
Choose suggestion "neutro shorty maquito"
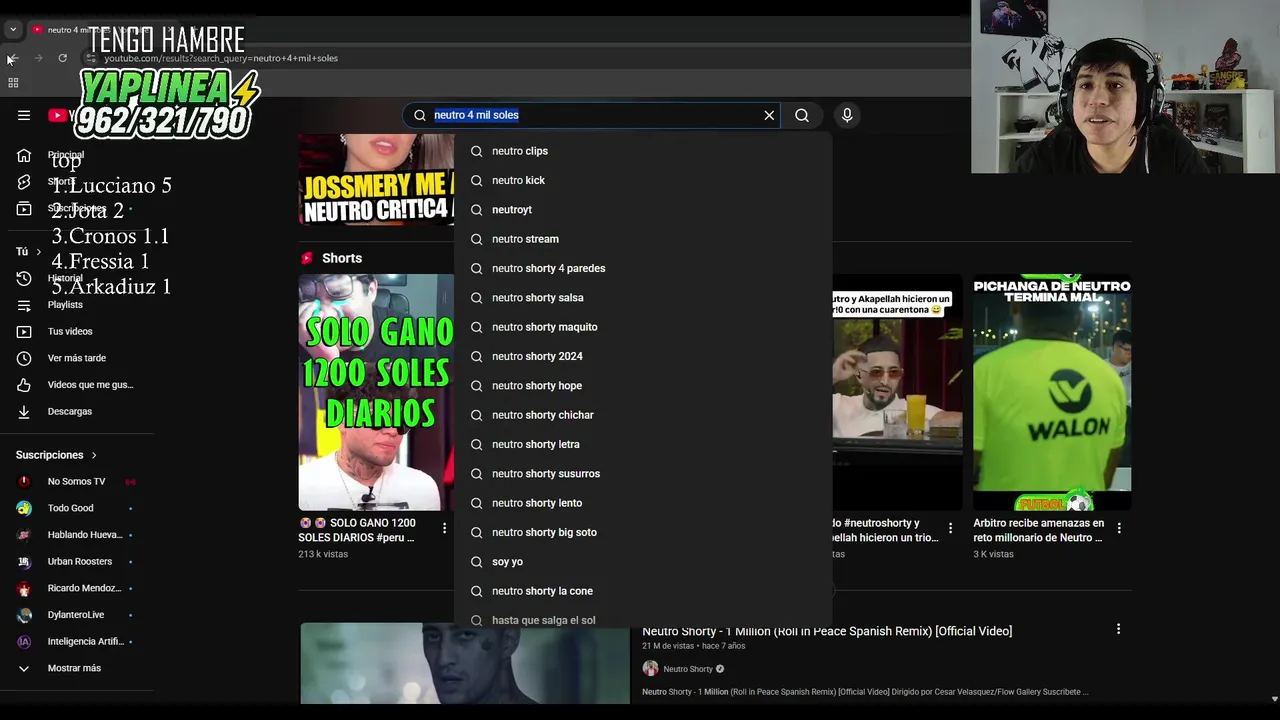(x=643, y=327)
